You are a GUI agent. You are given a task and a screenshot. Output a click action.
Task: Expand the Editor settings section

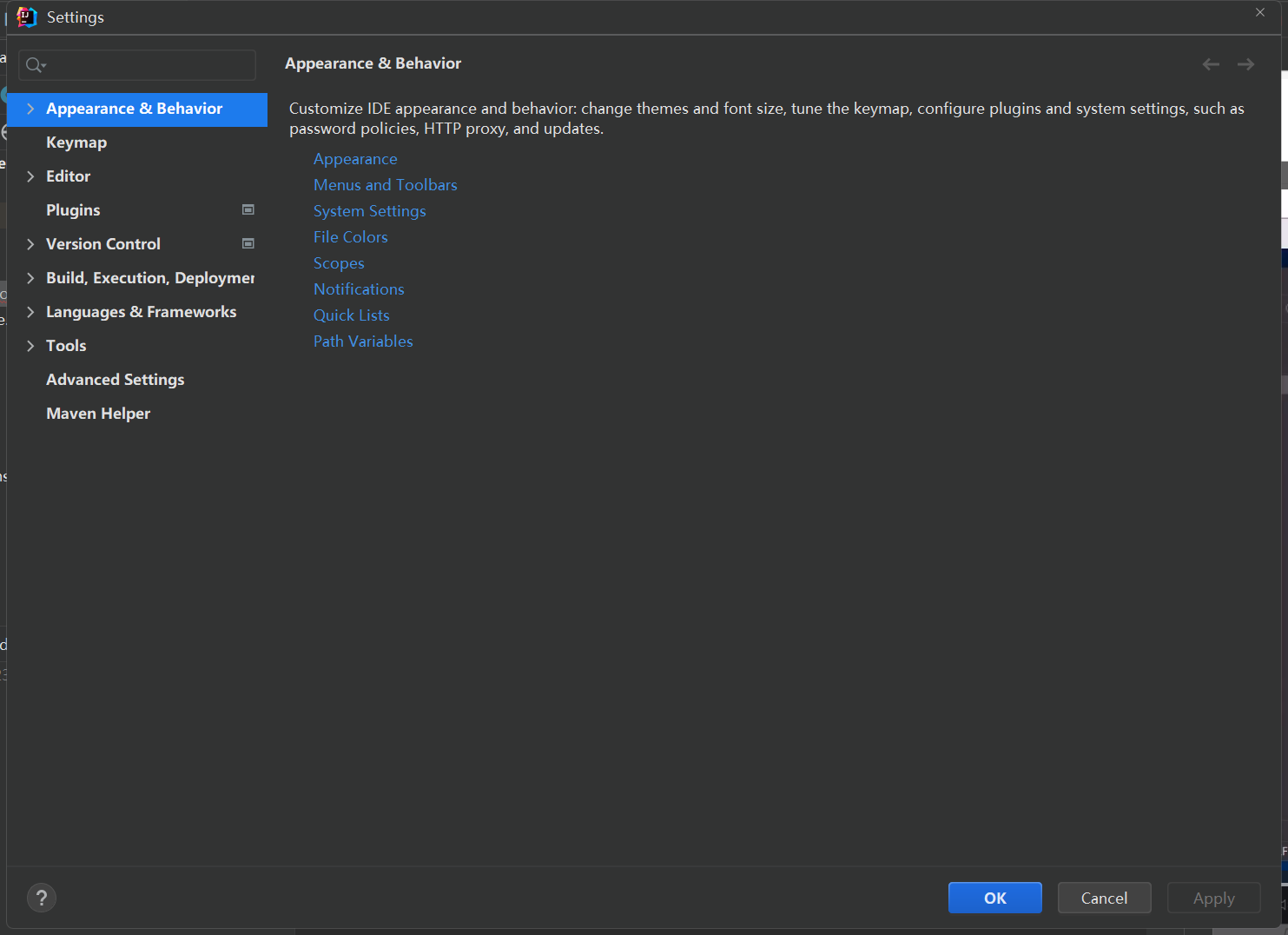click(30, 176)
